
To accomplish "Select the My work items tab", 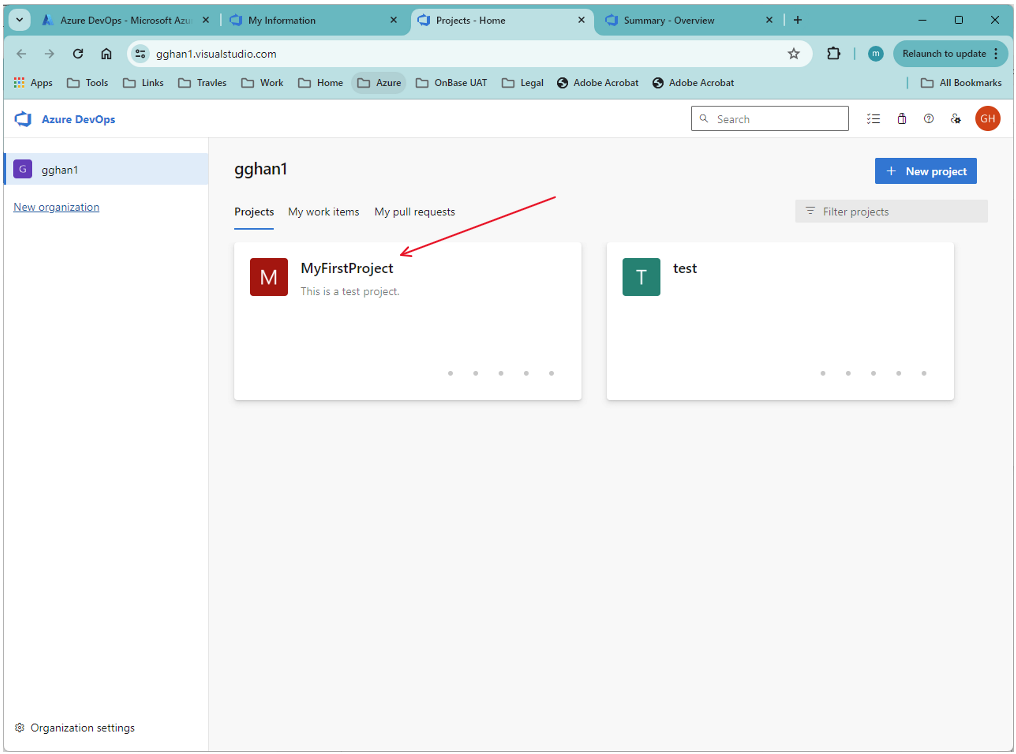I will [323, 212].
